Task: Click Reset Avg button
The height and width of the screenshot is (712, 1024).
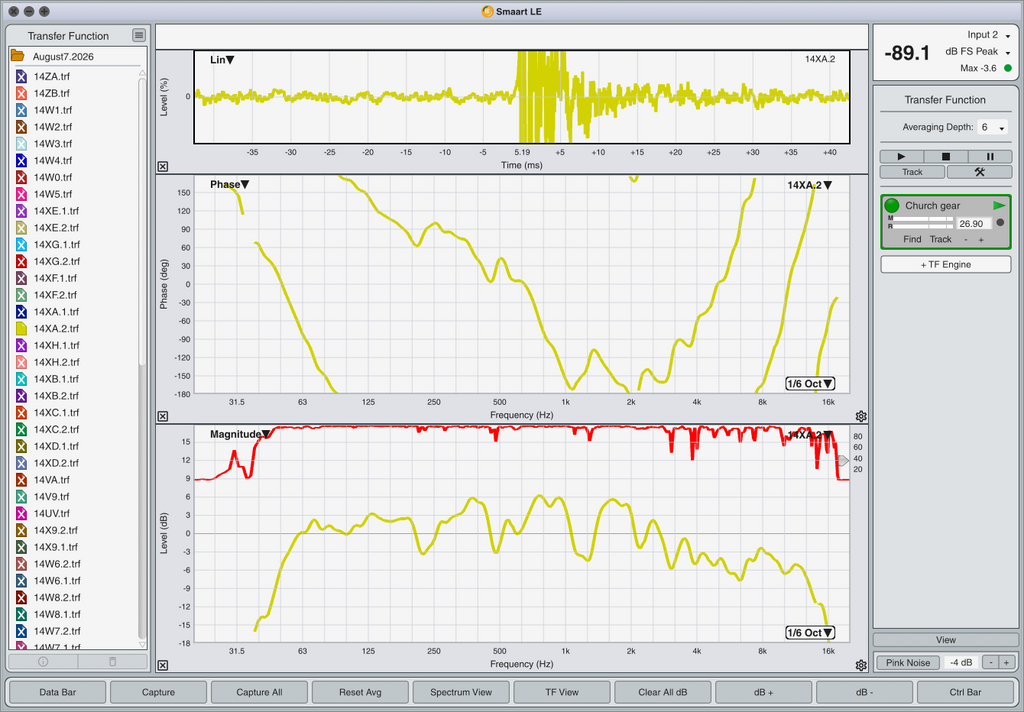Action: click(360, 692)
